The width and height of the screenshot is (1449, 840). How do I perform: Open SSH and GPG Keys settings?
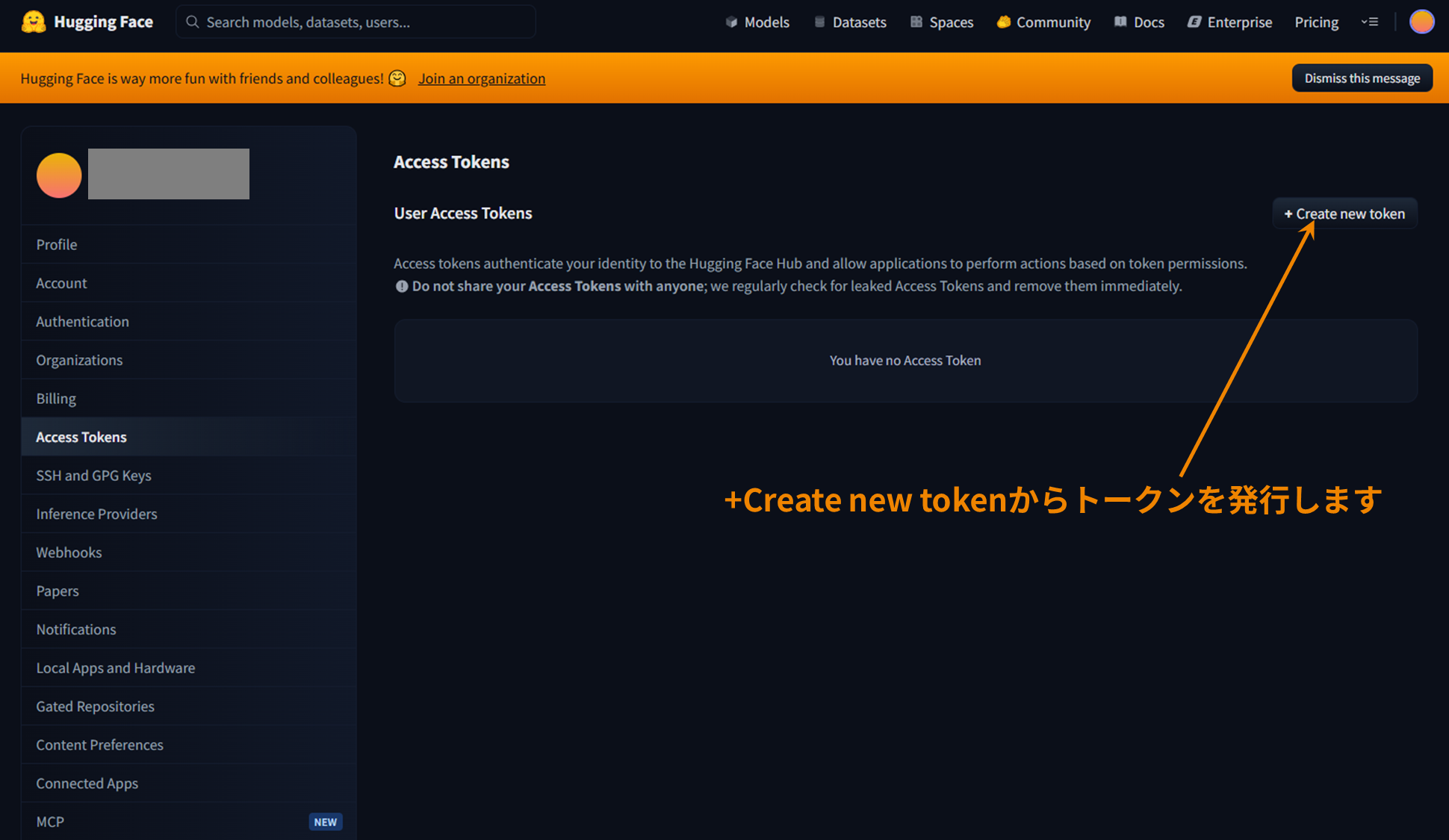pyautogui.click(x=93, y=476)
